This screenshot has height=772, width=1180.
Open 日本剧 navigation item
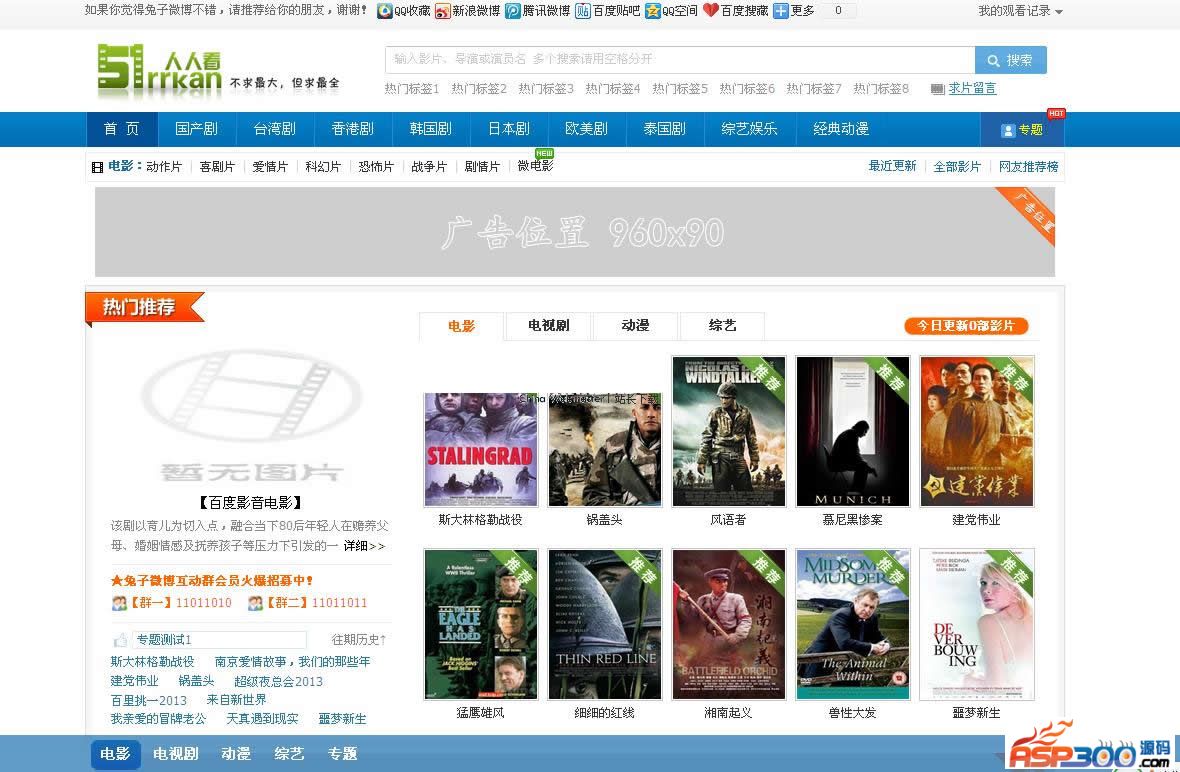tap(509, 129)
